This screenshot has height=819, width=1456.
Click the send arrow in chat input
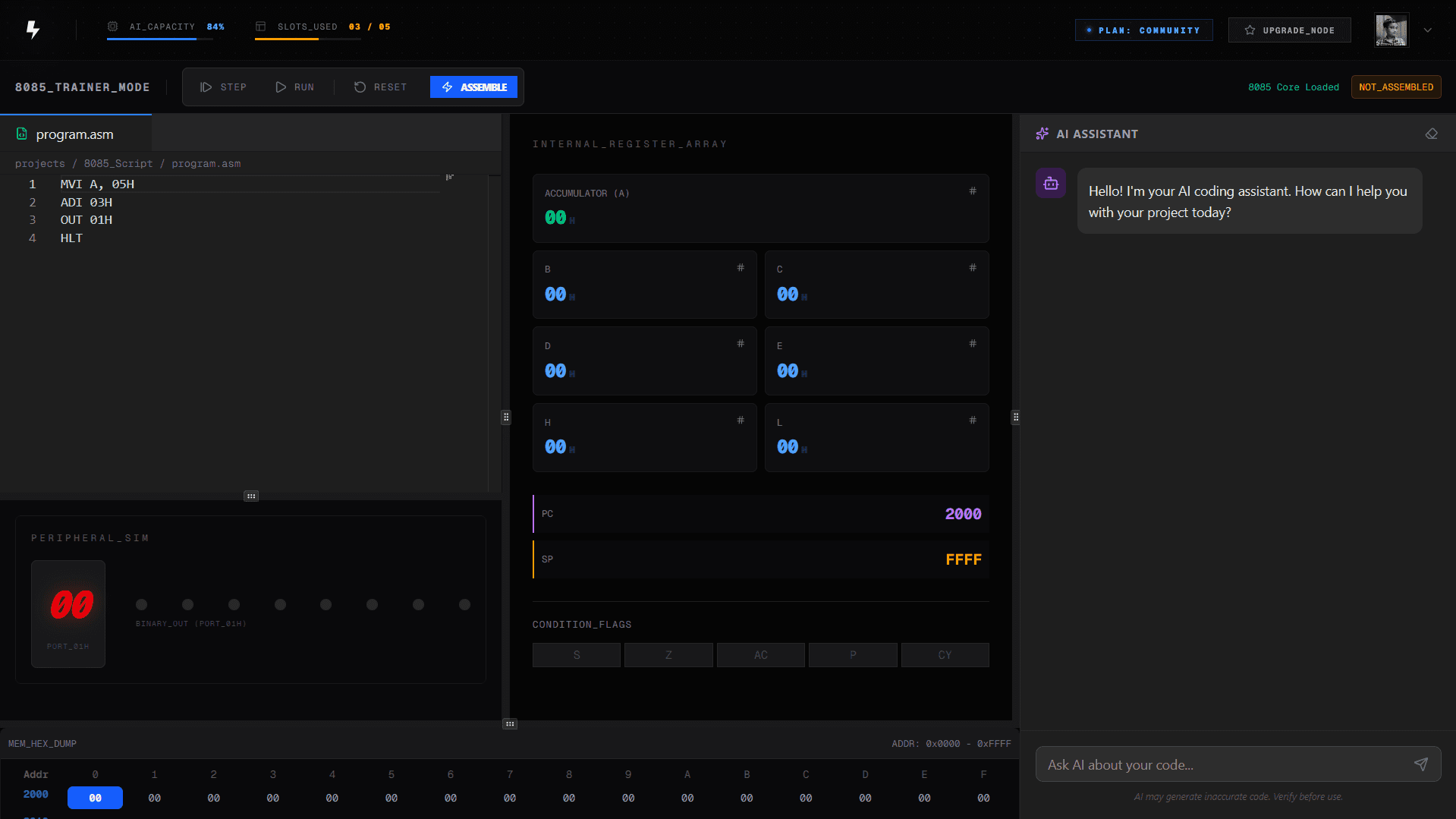(x=1422, y=764)
